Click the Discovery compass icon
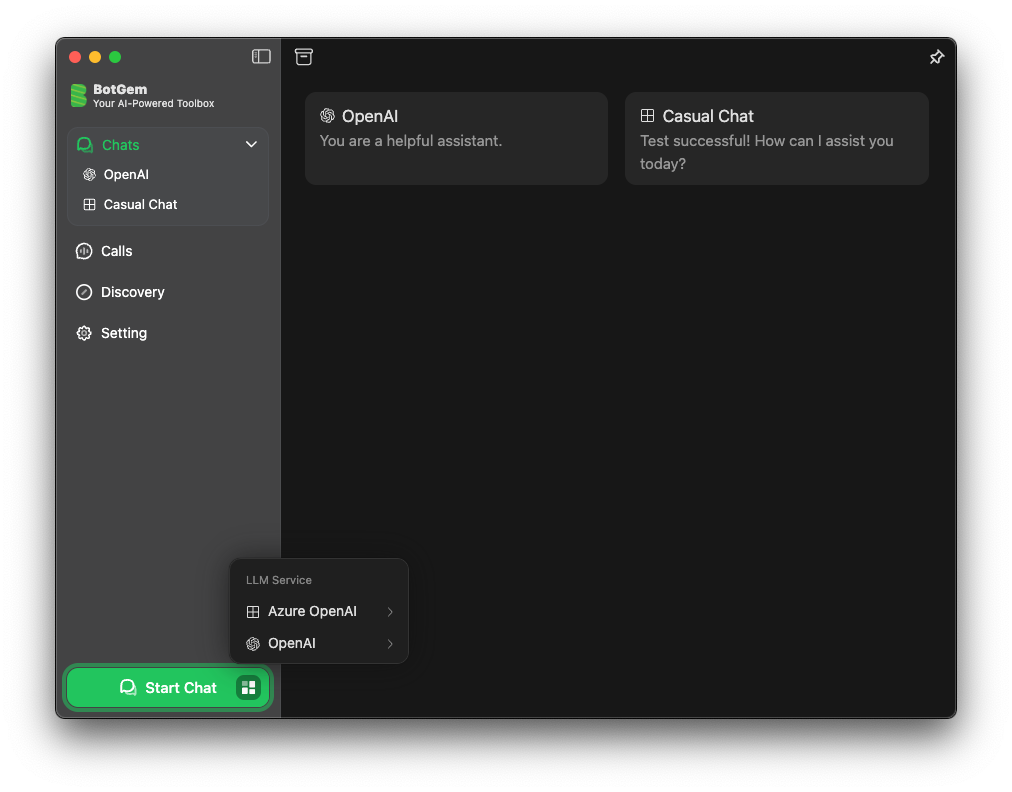 pyautogui.click(x=84, y=292)
